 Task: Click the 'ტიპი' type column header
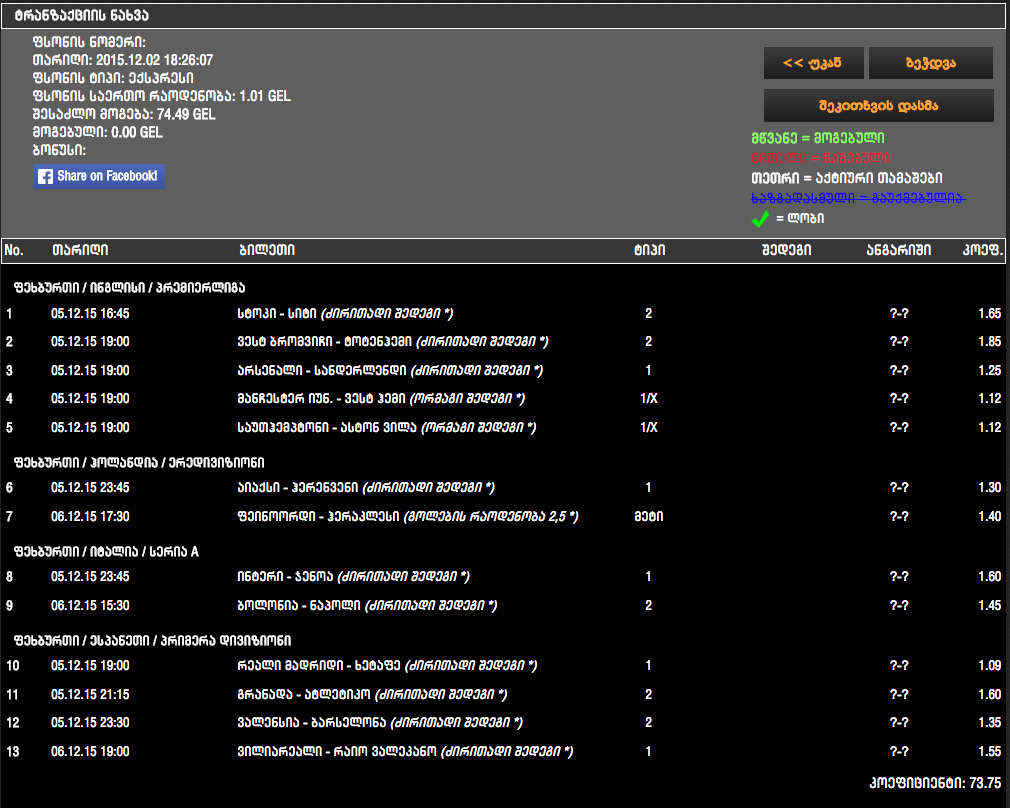(x=648, y=250)
